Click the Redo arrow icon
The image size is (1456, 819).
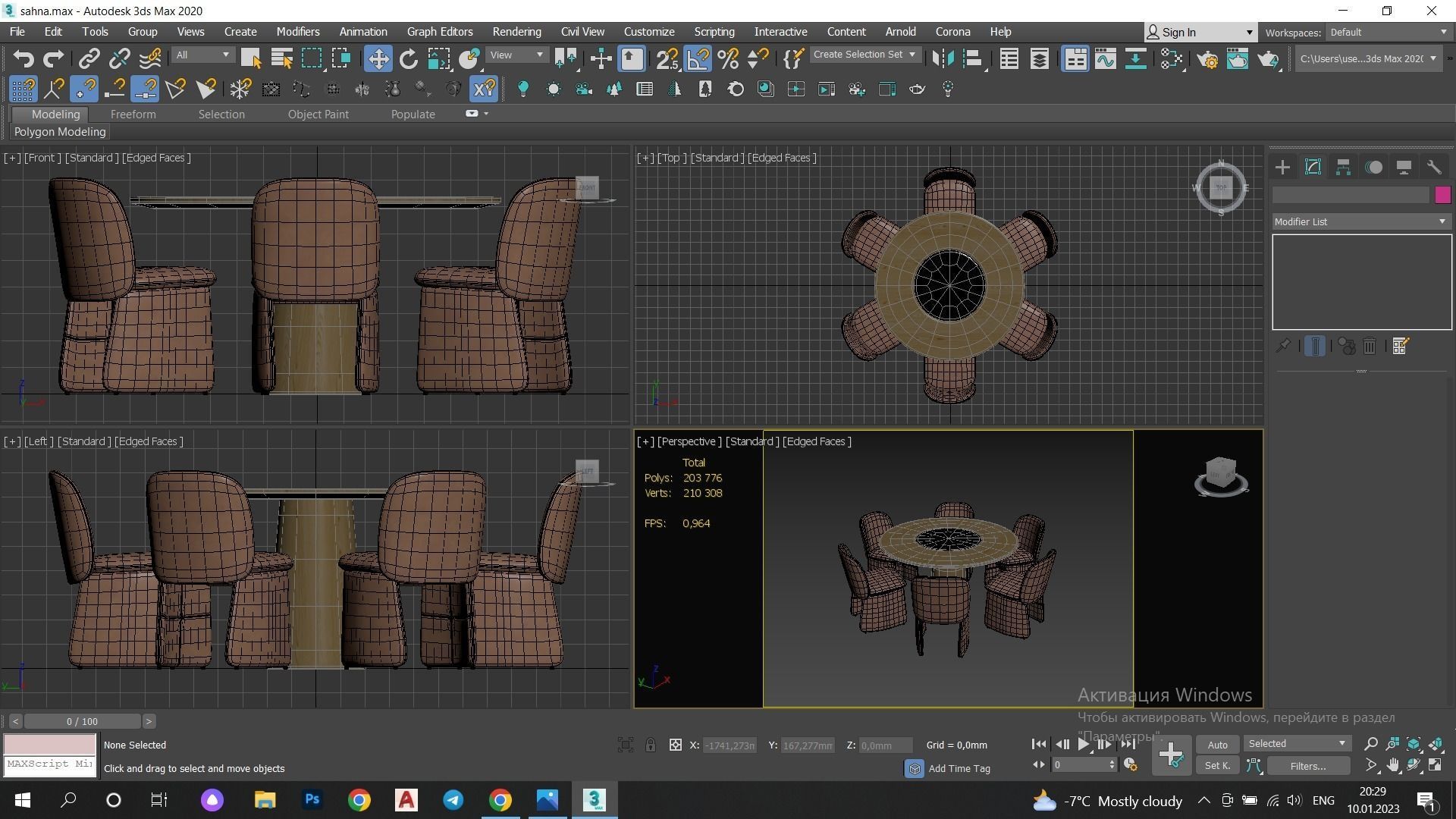click(53, 58)
